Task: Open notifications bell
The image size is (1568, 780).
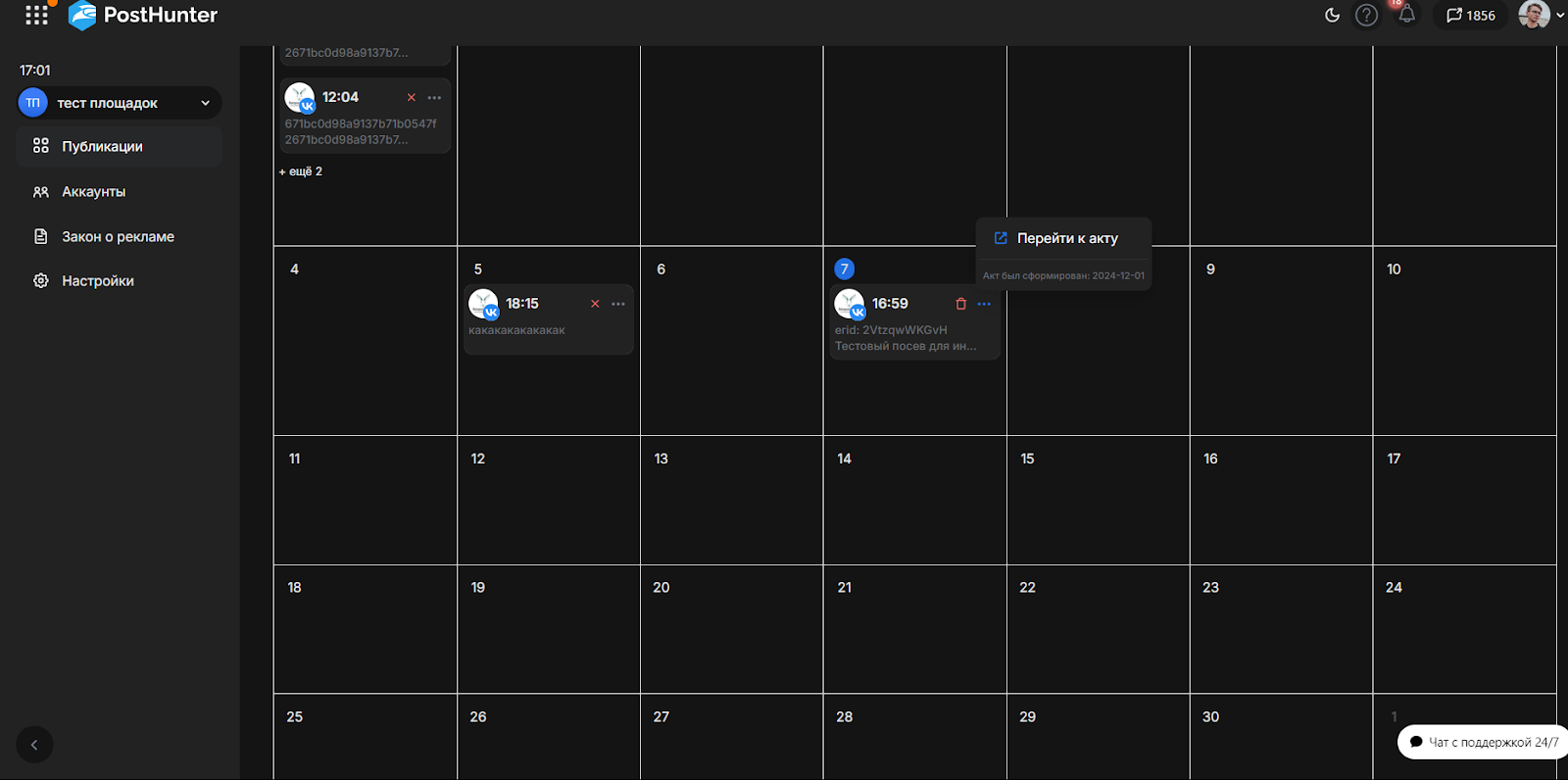Action: pos(1406,15)
